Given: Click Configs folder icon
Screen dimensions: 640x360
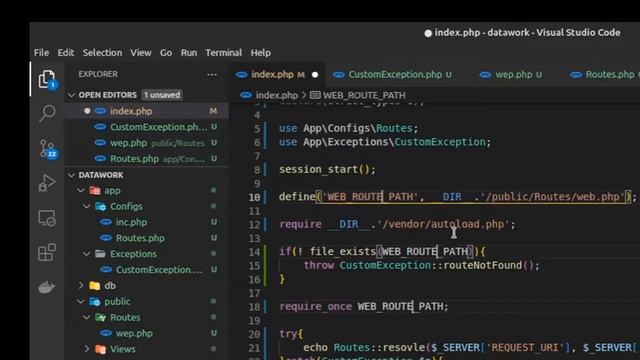Looking at the screenshot, I should pos(100,207).
